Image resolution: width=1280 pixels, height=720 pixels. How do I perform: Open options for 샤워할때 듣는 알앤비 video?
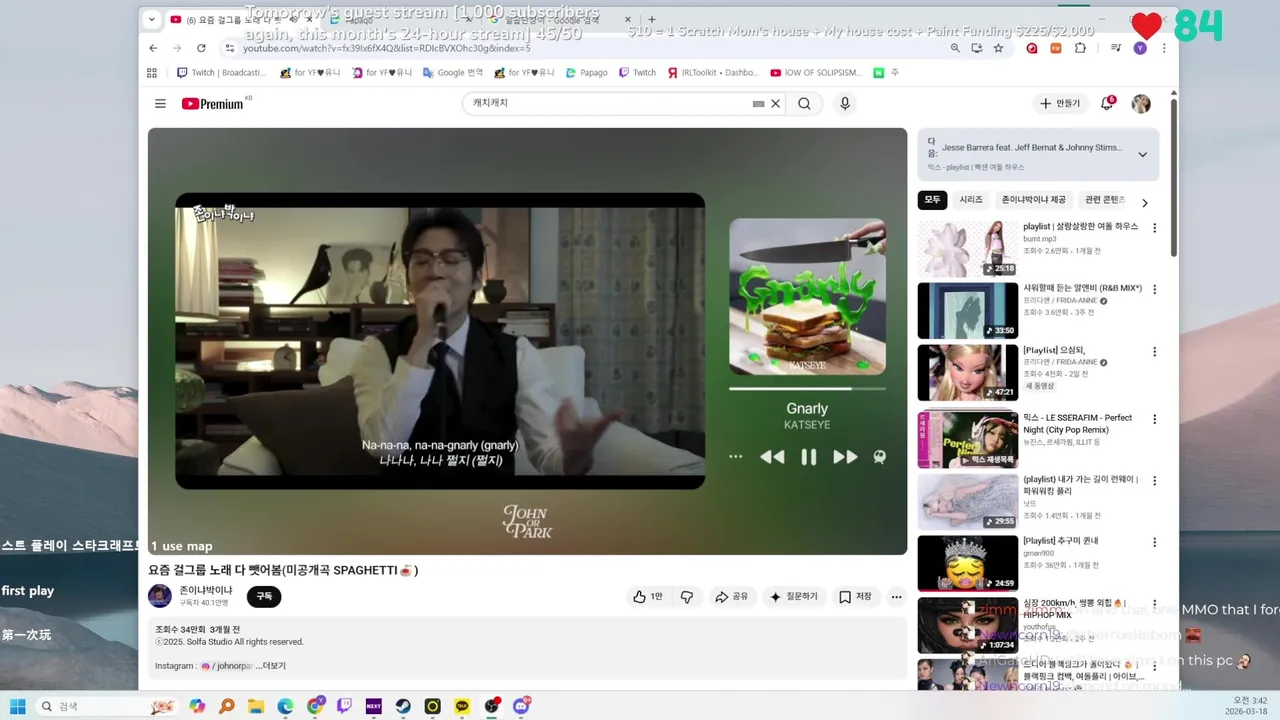(1154, 290)
